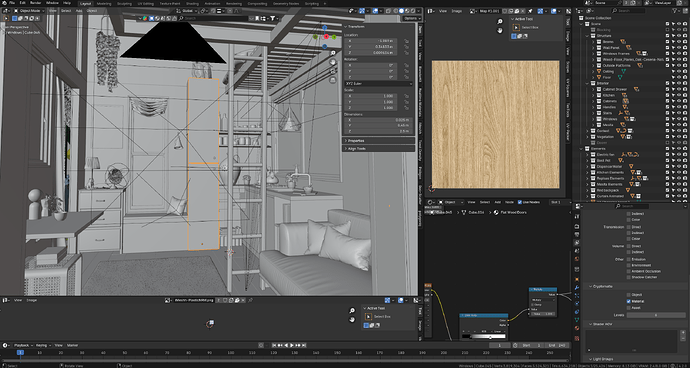Open the View Layer properties tab icon

[x=577, y=243]
